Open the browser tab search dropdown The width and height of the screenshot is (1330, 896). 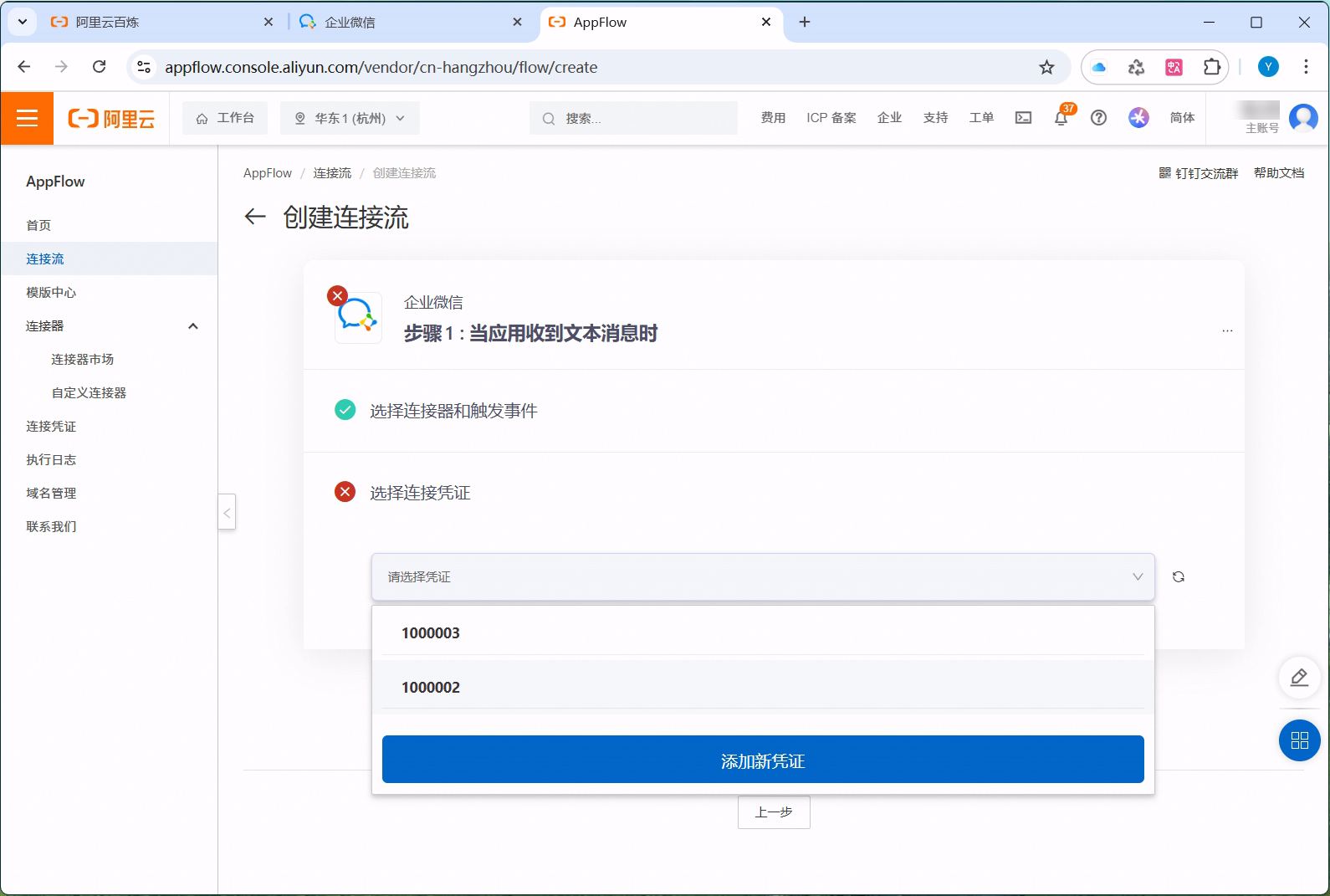22,22
